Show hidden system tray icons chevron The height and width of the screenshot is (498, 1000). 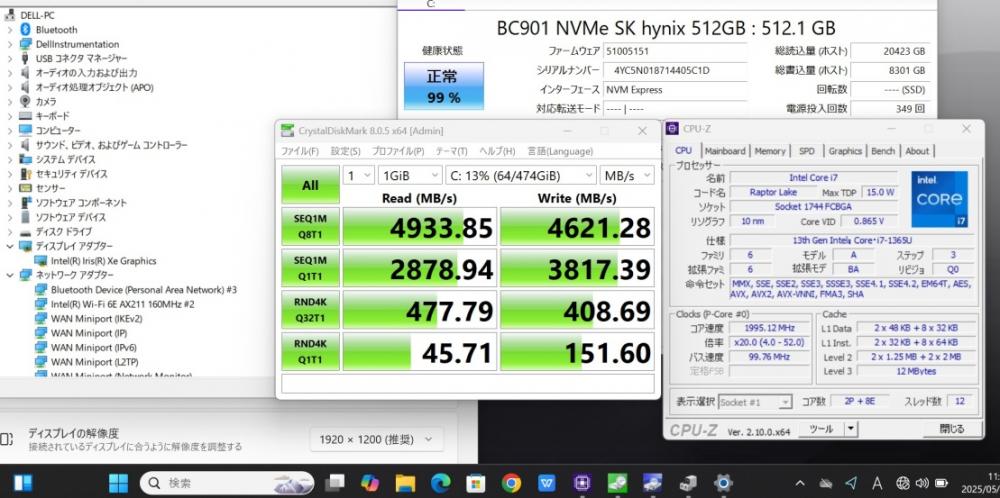[x=800, y=483]
